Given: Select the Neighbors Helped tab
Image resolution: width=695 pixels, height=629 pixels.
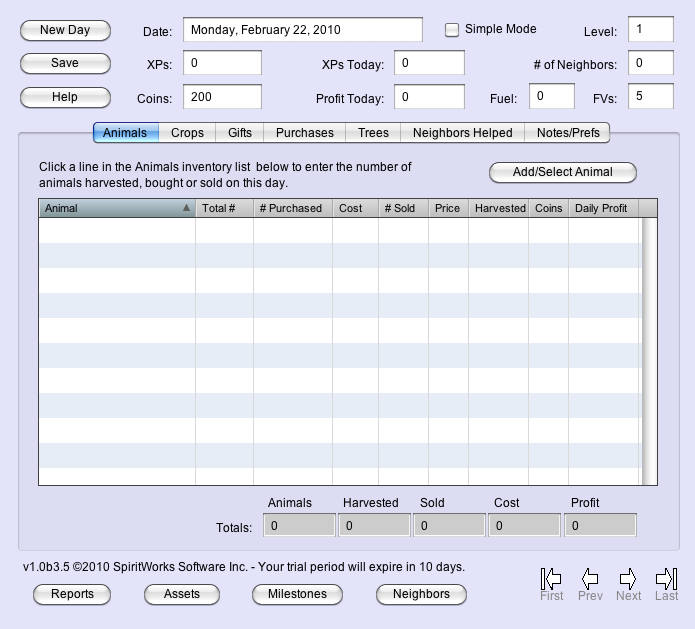Looking at the screenshot, I should pos(462,133).
